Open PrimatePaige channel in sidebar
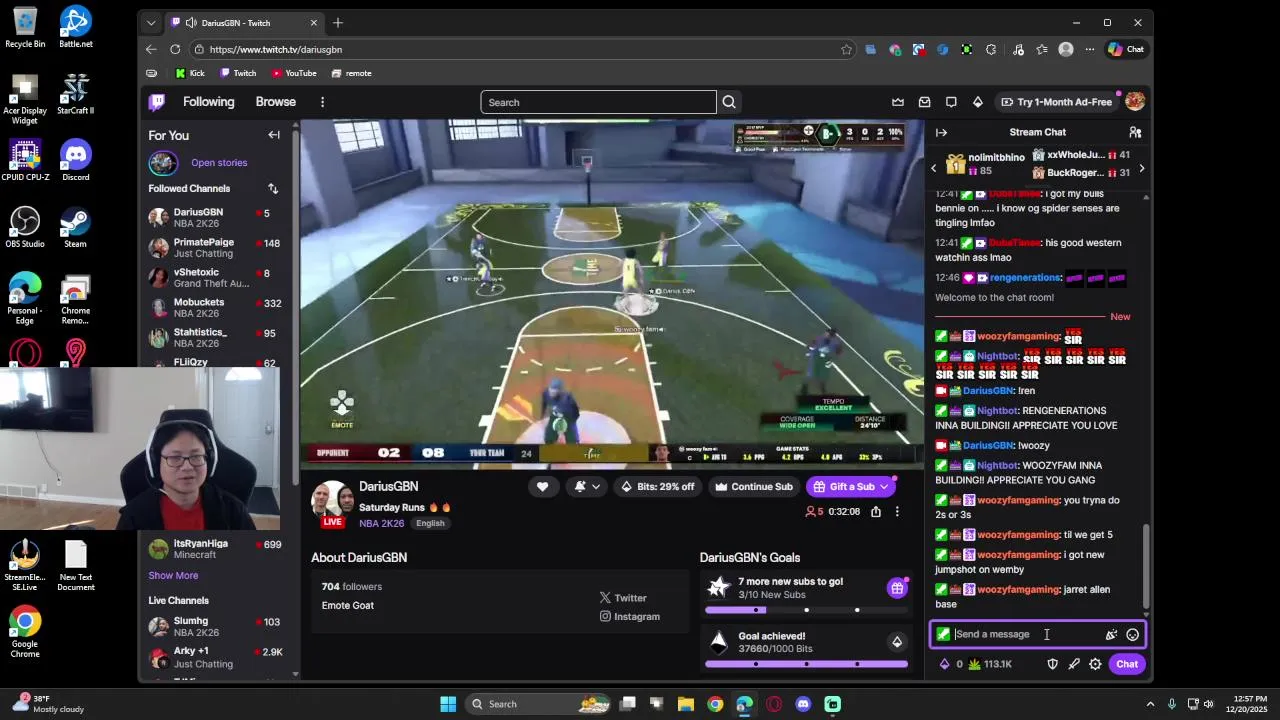This screenshot has width=1280, height=720. click(215, 247)
